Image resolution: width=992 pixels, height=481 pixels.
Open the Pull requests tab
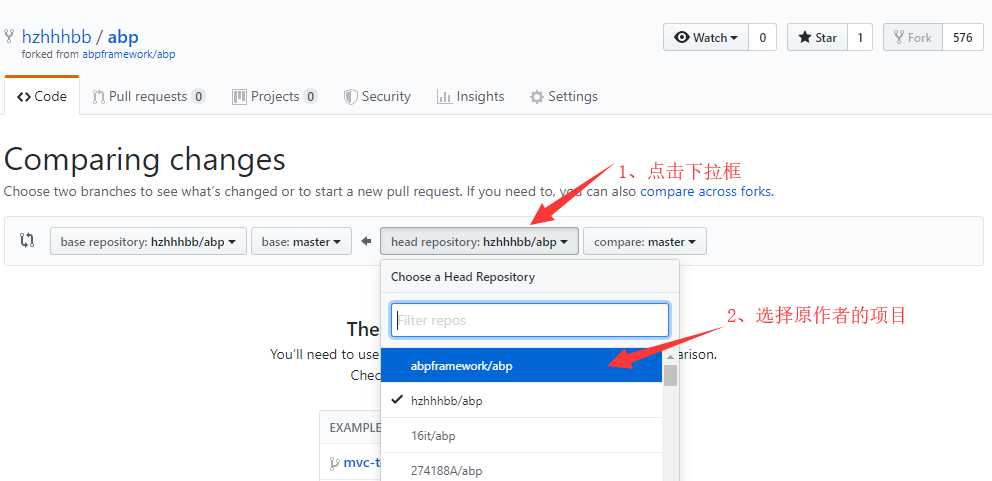point(149,96)
